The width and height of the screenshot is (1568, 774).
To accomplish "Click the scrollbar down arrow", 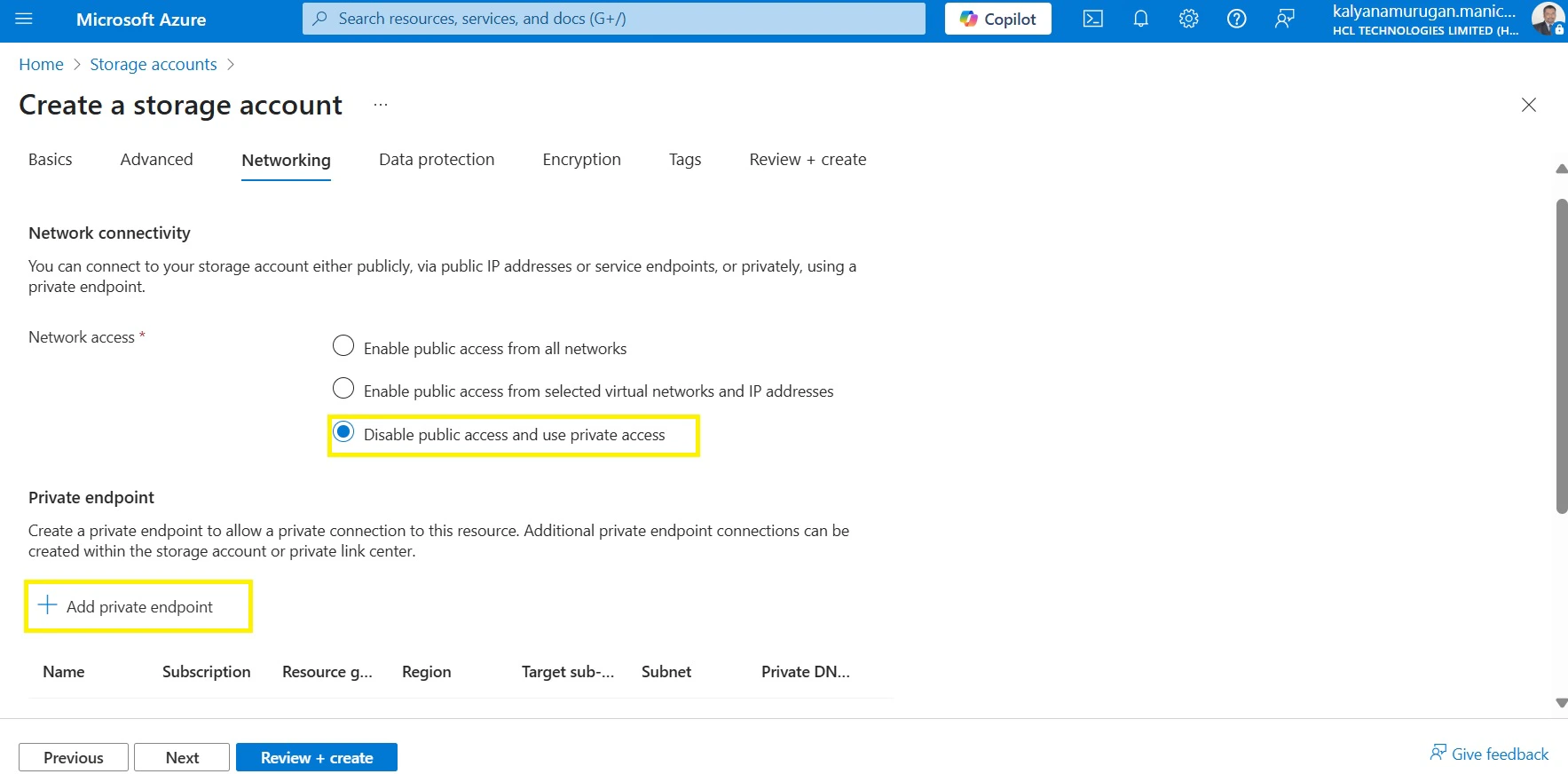I will (x=1562, y=703).
